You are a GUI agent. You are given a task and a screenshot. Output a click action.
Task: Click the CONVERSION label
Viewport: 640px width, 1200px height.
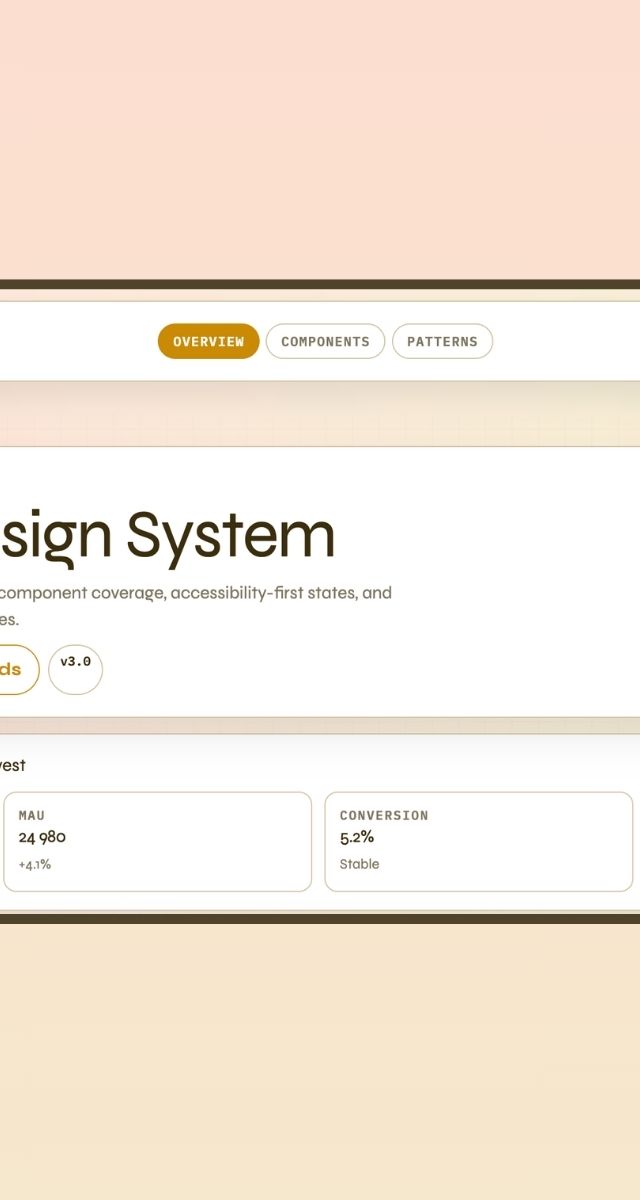(x=384, y=815)
